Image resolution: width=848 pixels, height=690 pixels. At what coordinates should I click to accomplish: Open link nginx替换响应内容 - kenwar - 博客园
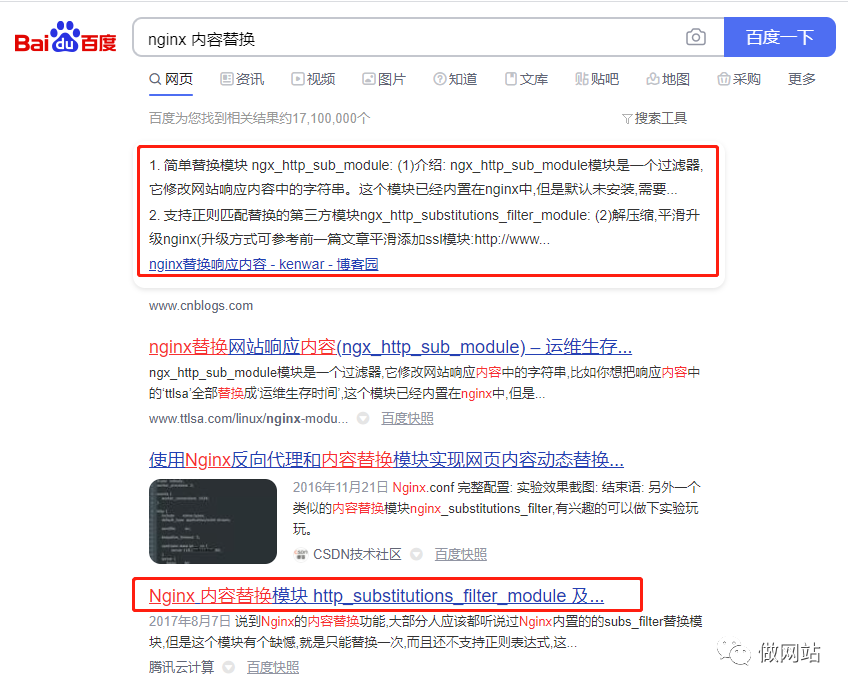point(263,264)
